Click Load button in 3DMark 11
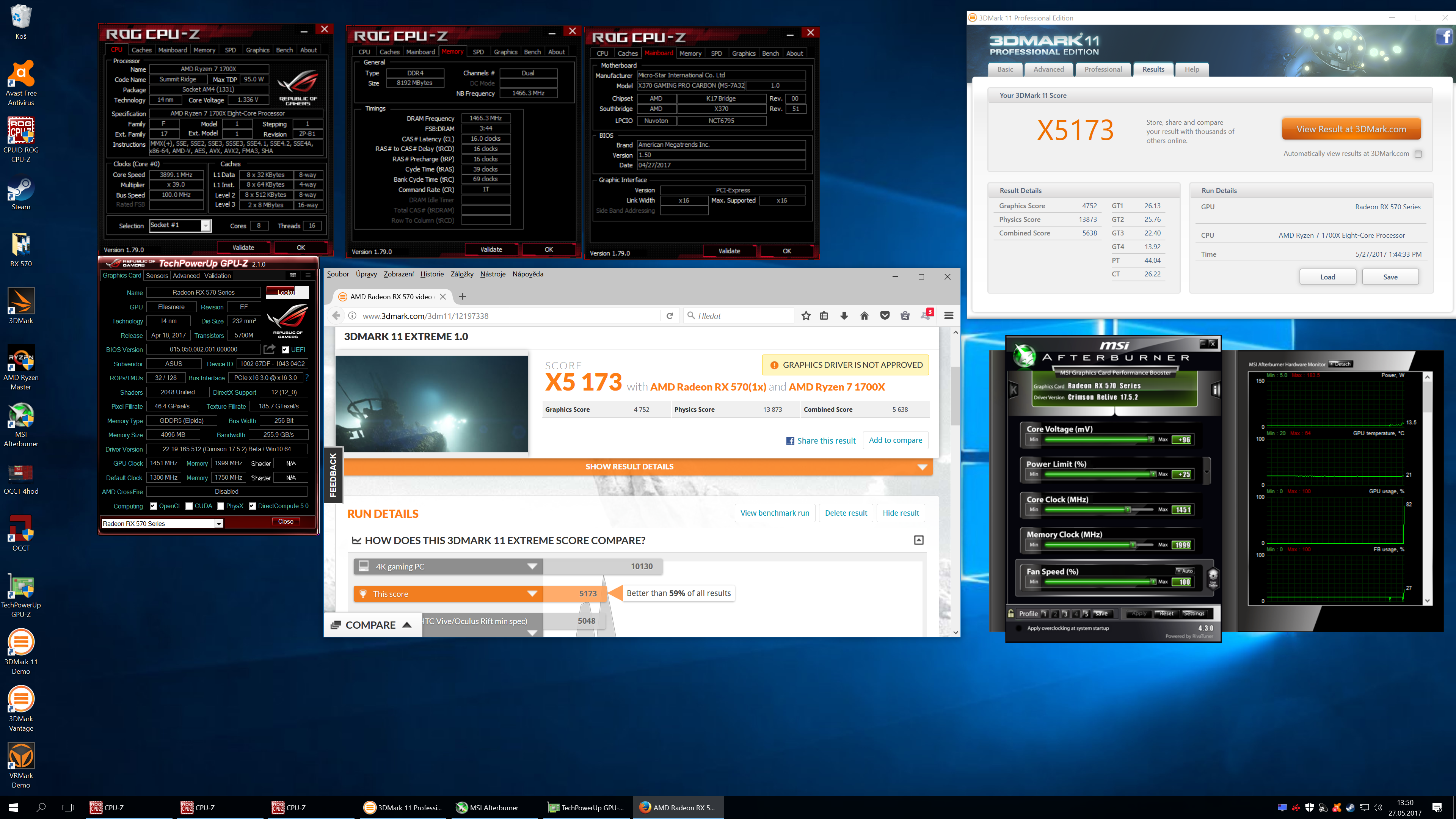Image resolution: width=1456 pixels, height=819 pixels. coord(1328,276)
